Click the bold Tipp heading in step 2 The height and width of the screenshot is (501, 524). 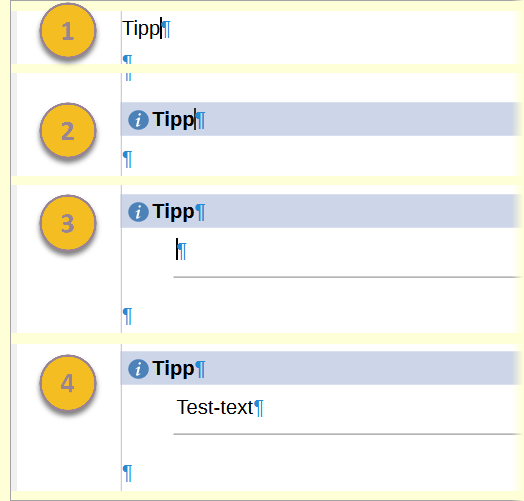(x=173, y=119)
